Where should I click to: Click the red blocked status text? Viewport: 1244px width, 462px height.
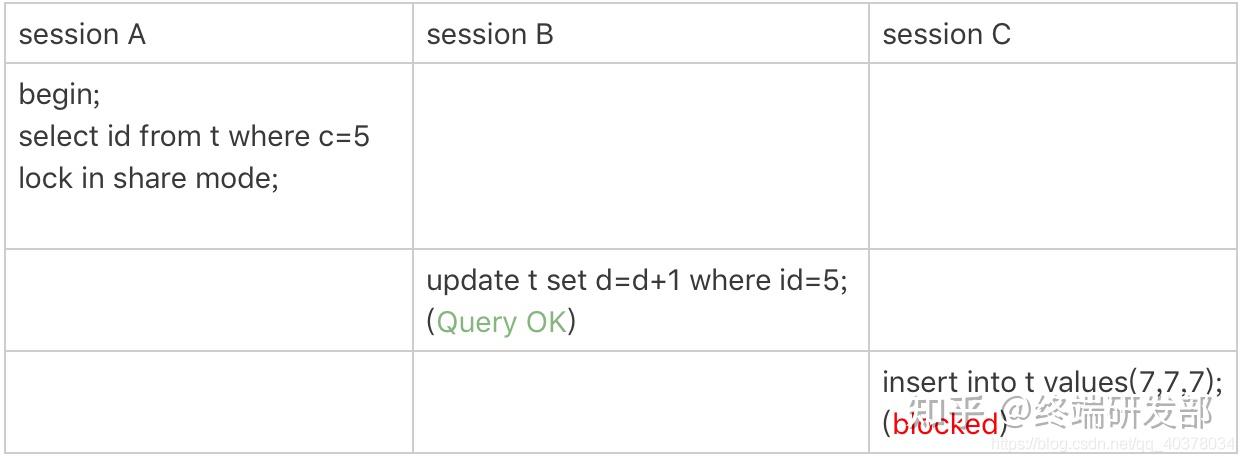point(945,424)
